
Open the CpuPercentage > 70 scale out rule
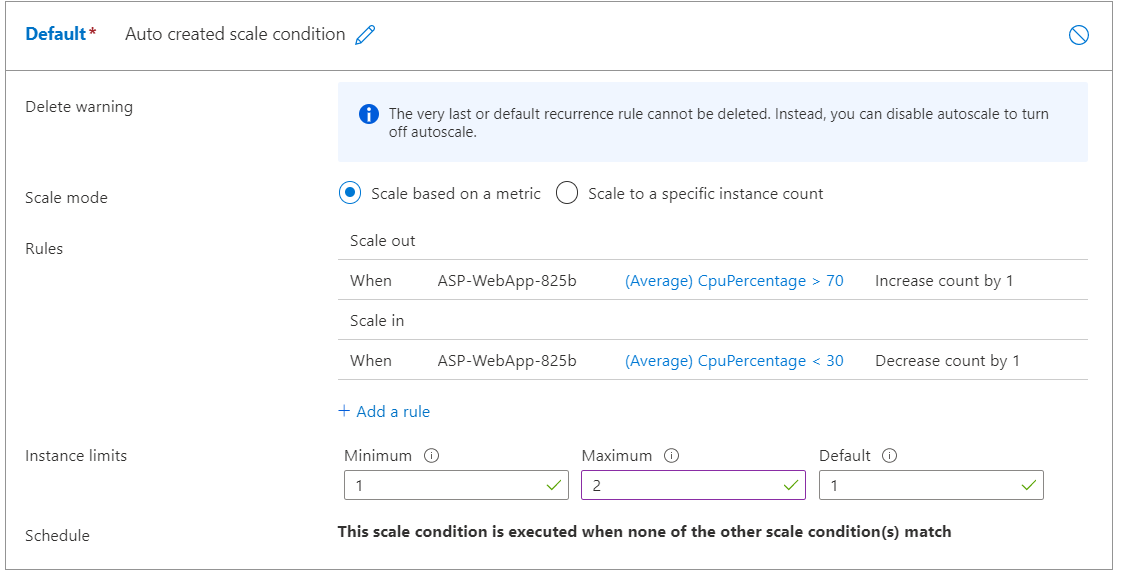click(x=734, y=281)
